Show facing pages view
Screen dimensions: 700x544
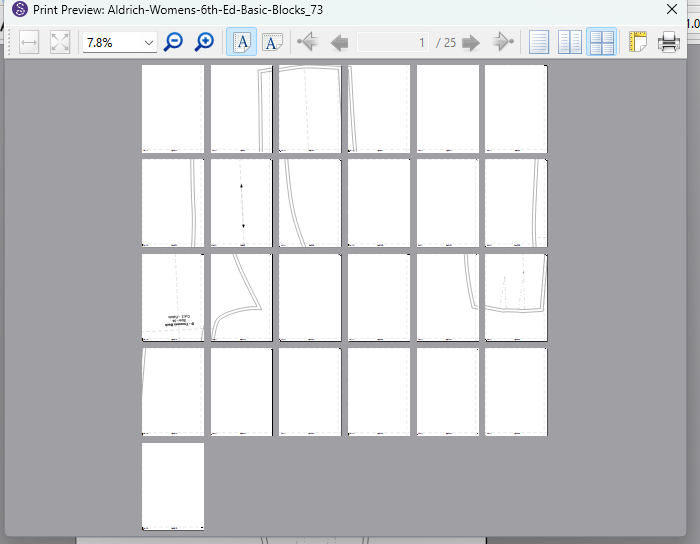pyautogui.click(x=570, y=42)
